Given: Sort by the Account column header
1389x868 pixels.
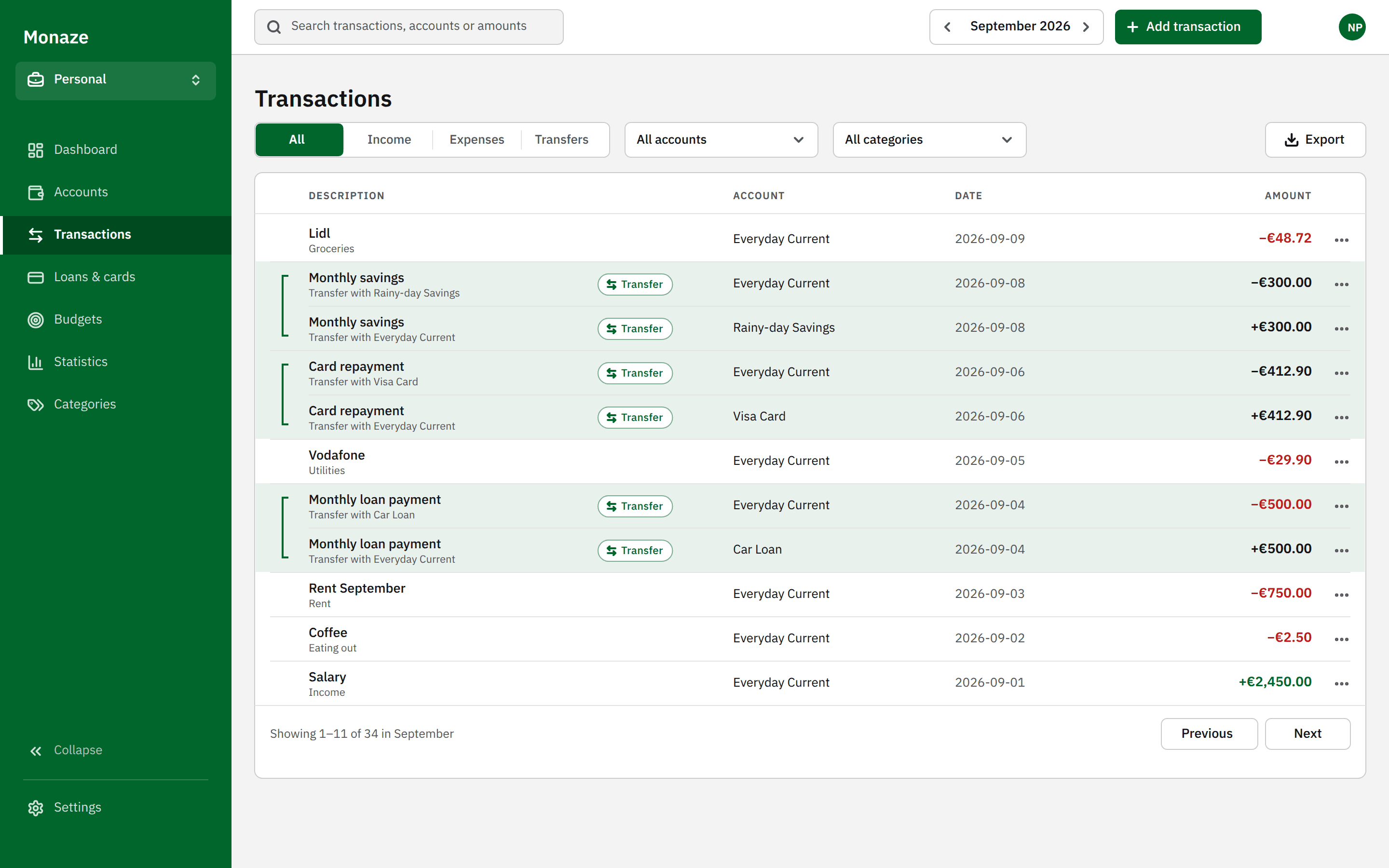Looking at the screenshot, I should (758, 196).
